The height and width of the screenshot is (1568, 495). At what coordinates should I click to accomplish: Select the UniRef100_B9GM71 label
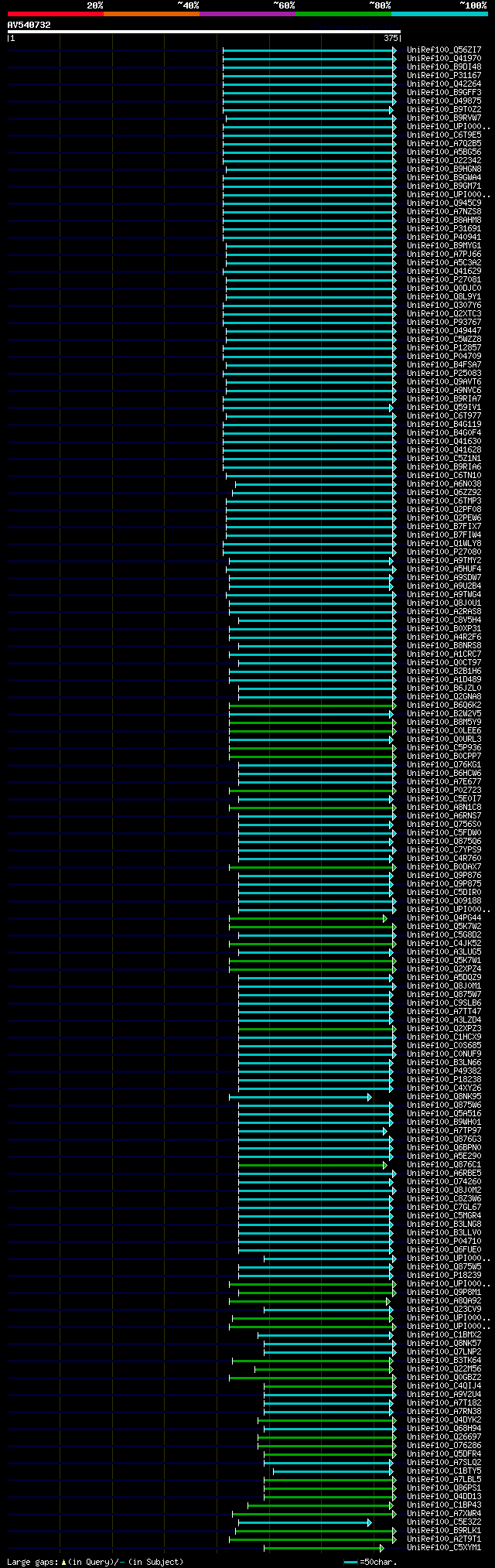coord(444,186)
